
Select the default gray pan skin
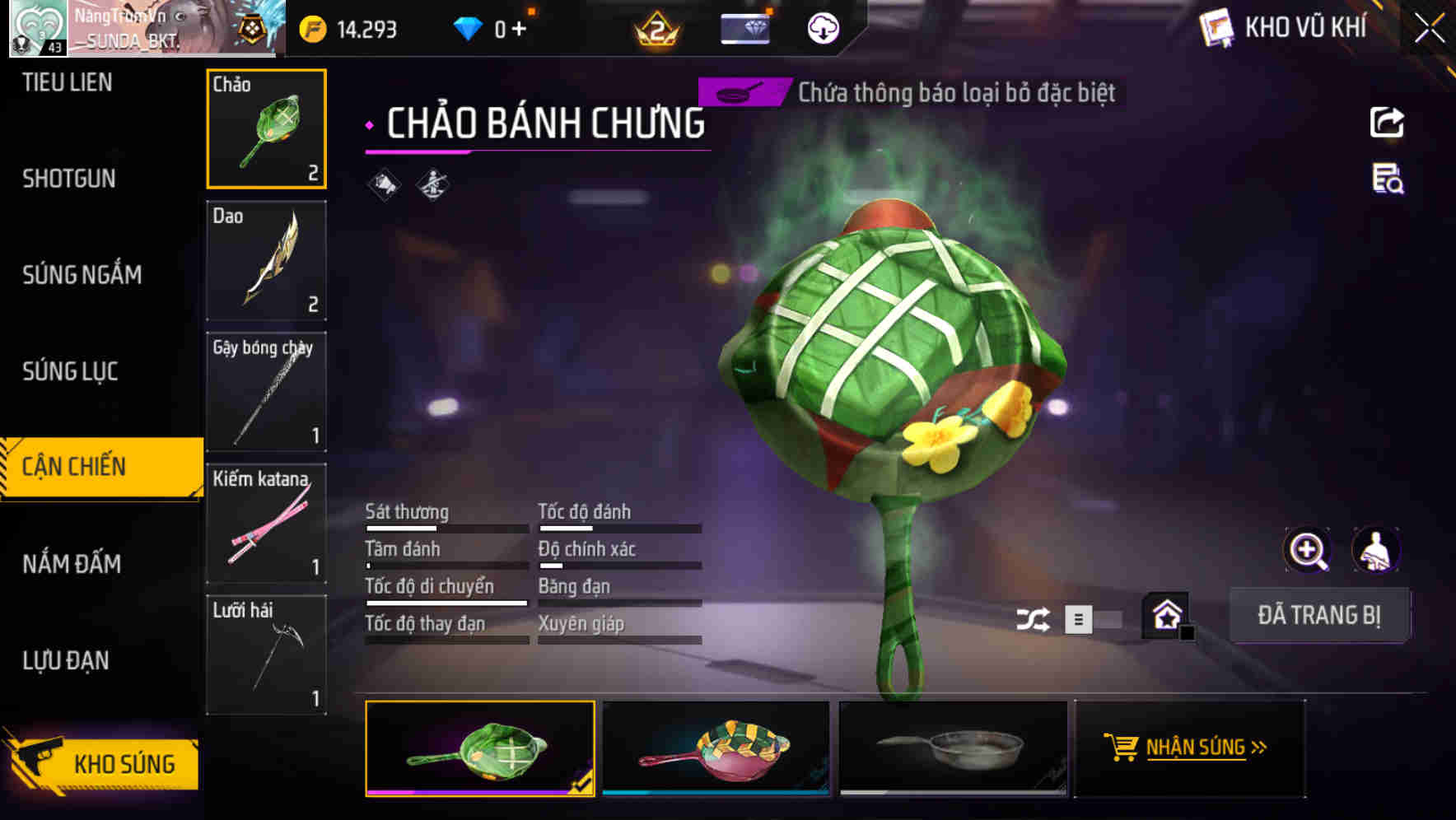953,748
